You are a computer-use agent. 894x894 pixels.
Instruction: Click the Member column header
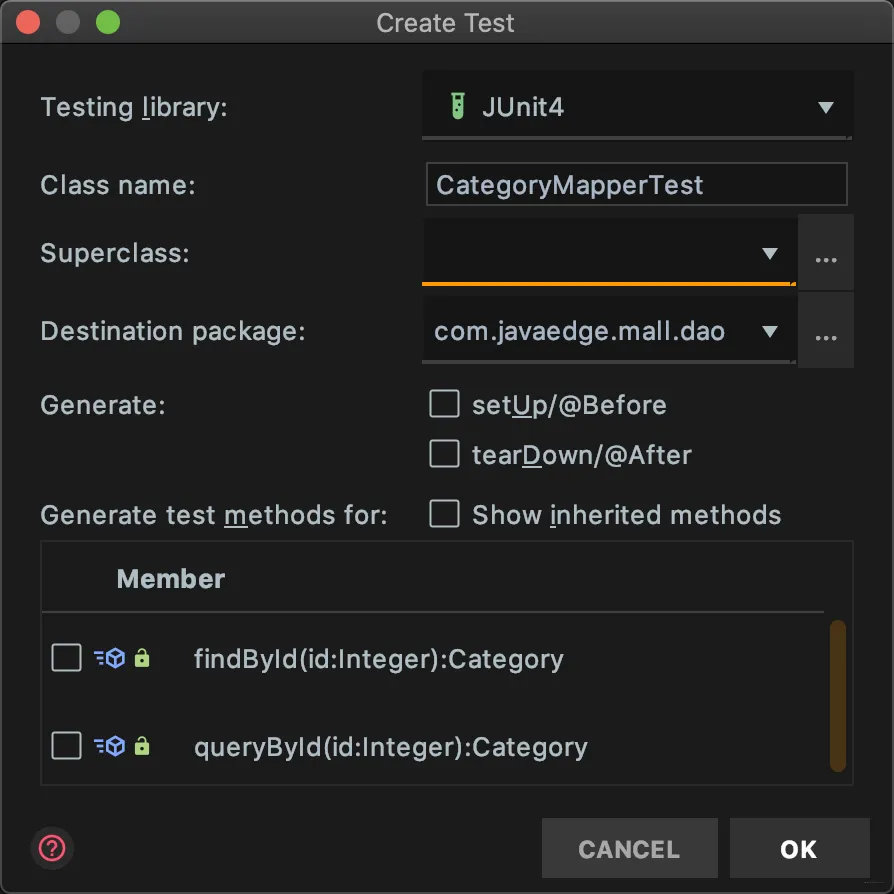pyautogui.click(x=171, y=579)
